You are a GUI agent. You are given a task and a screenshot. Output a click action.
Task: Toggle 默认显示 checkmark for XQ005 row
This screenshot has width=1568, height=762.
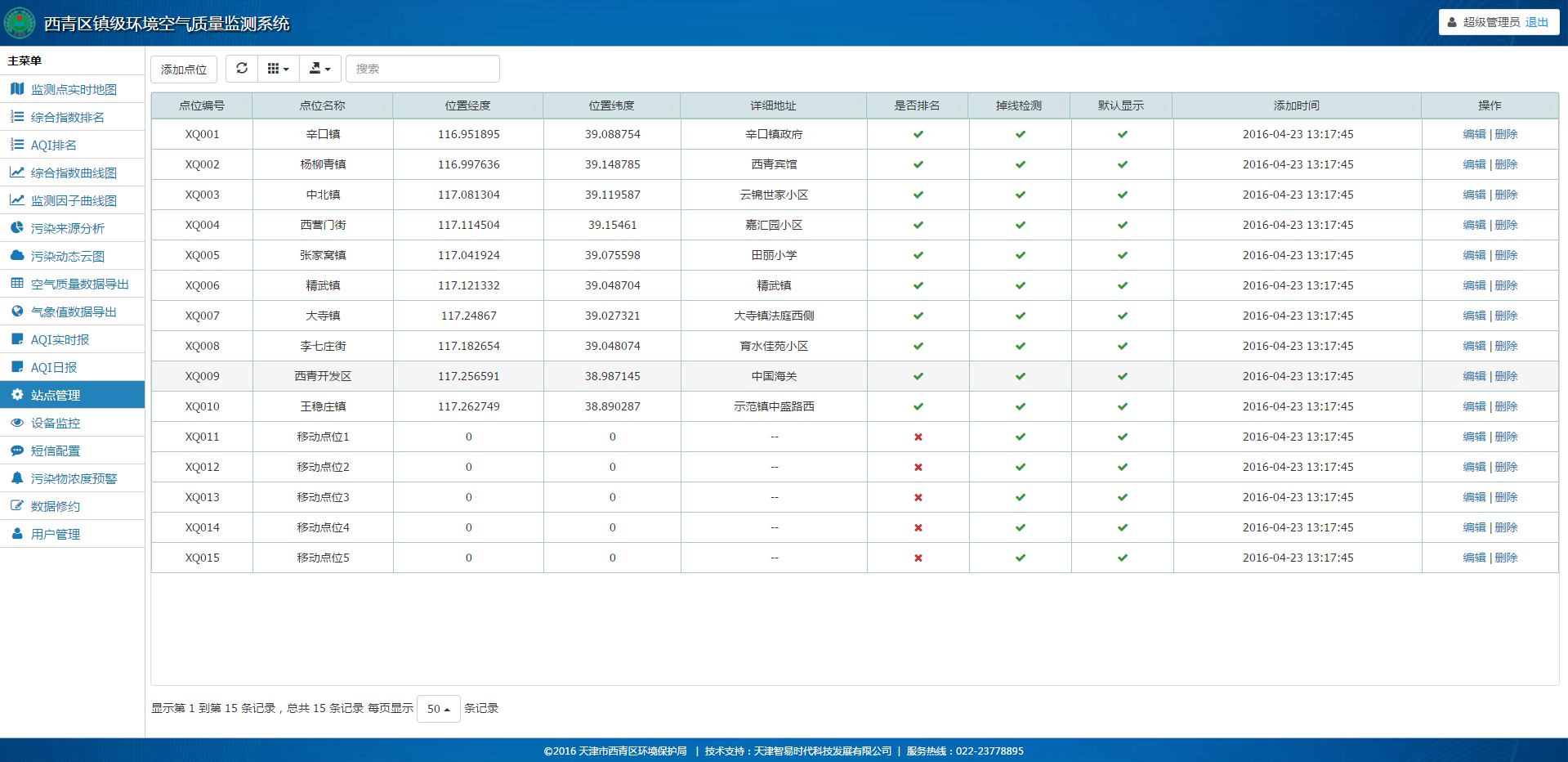coord(1122,255)
